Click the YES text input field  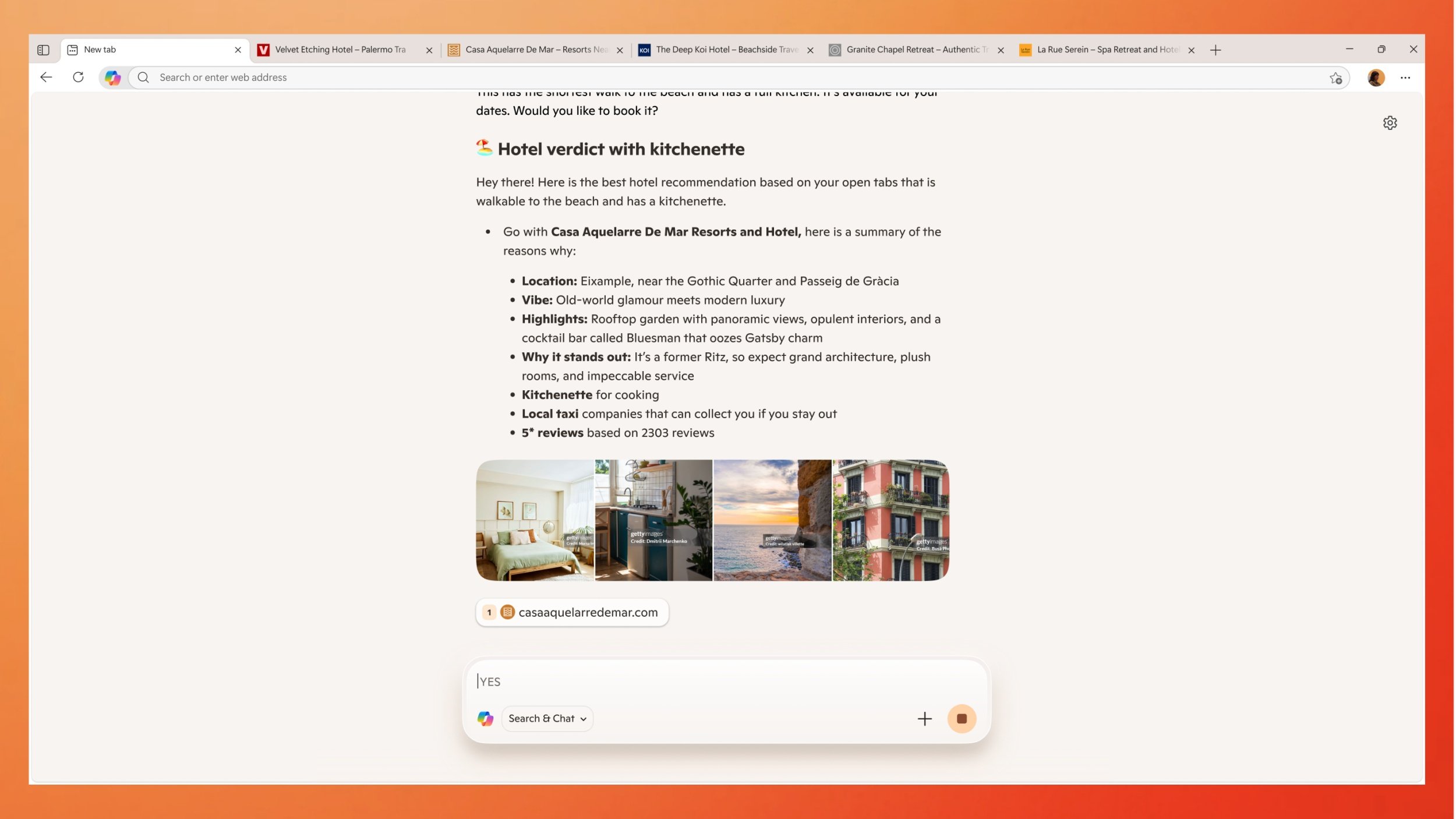(641, 681)
